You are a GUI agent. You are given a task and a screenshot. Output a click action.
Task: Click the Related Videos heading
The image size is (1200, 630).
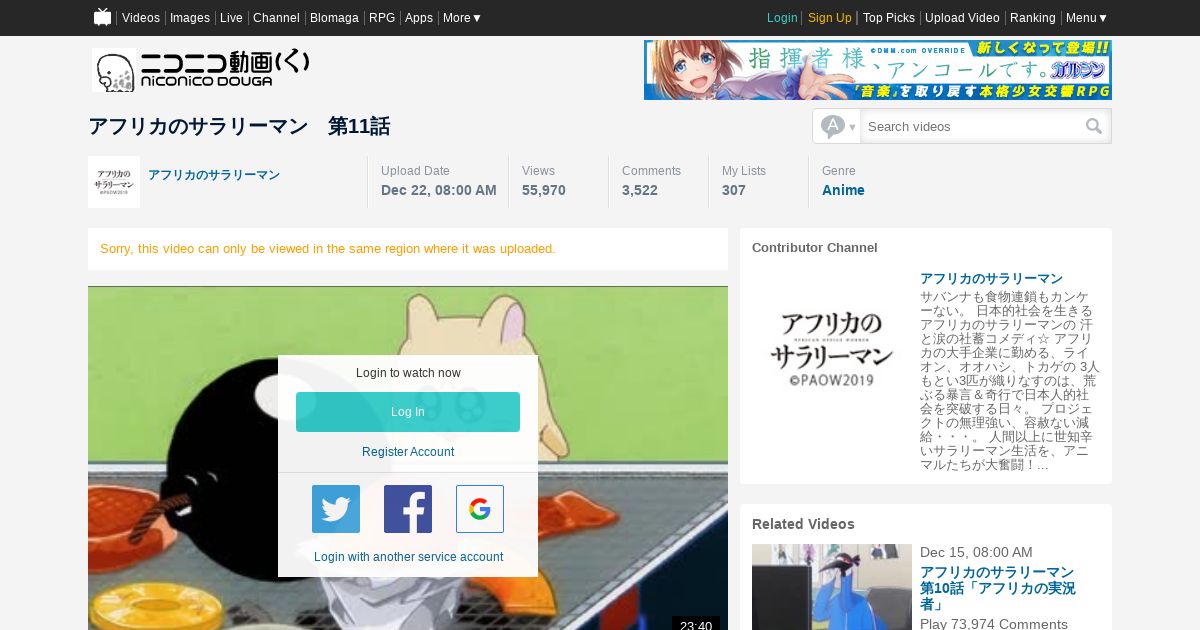(803, 524)
